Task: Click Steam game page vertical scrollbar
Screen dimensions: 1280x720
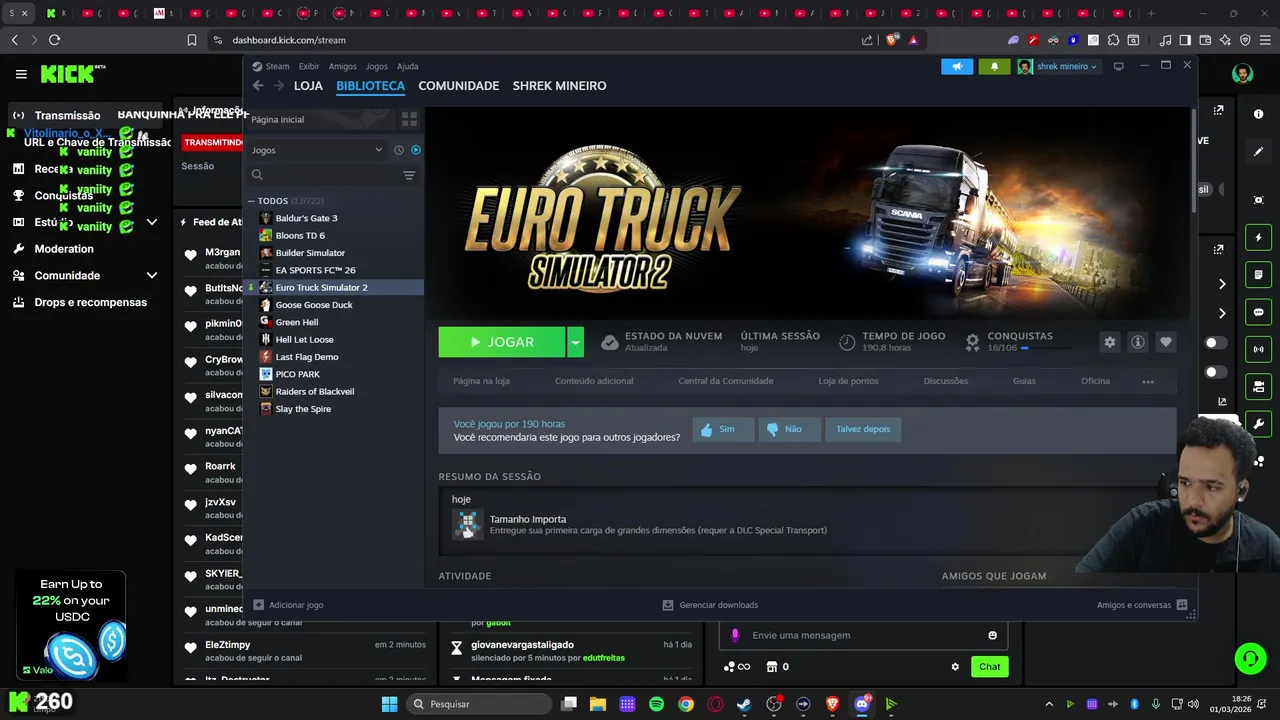Action: pos(1193,160)
